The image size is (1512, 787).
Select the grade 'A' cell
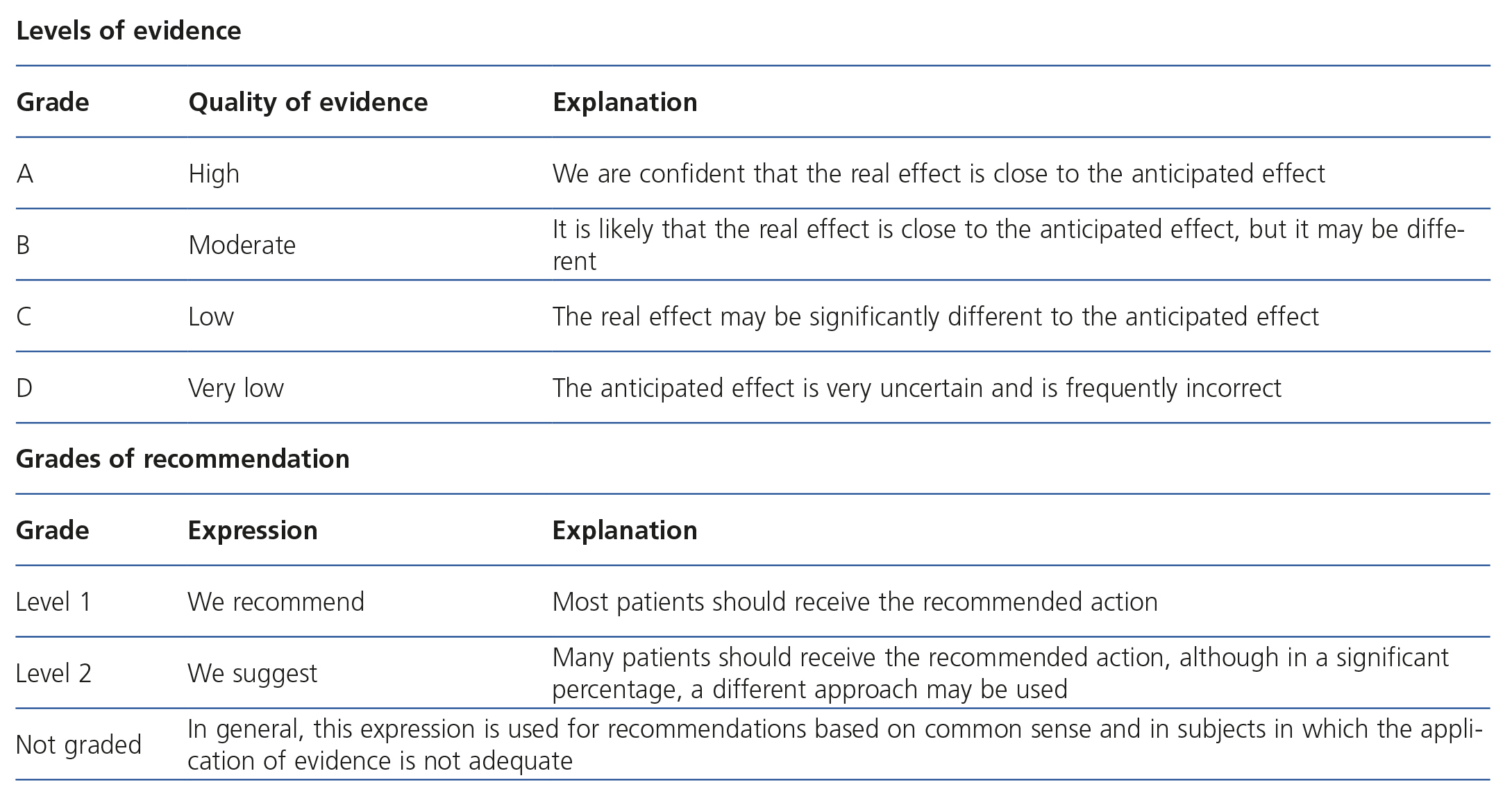pyautogui.click(x=25, y=174)
